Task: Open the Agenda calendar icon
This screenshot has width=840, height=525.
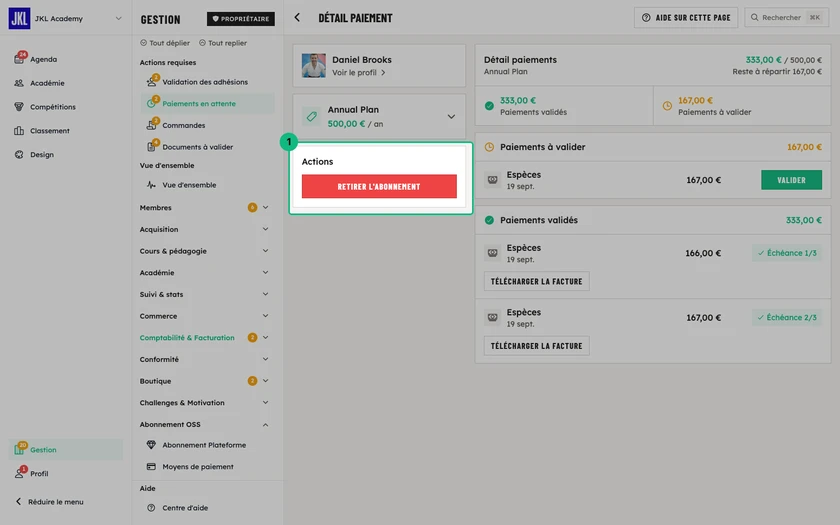Action: coord(19,59)
